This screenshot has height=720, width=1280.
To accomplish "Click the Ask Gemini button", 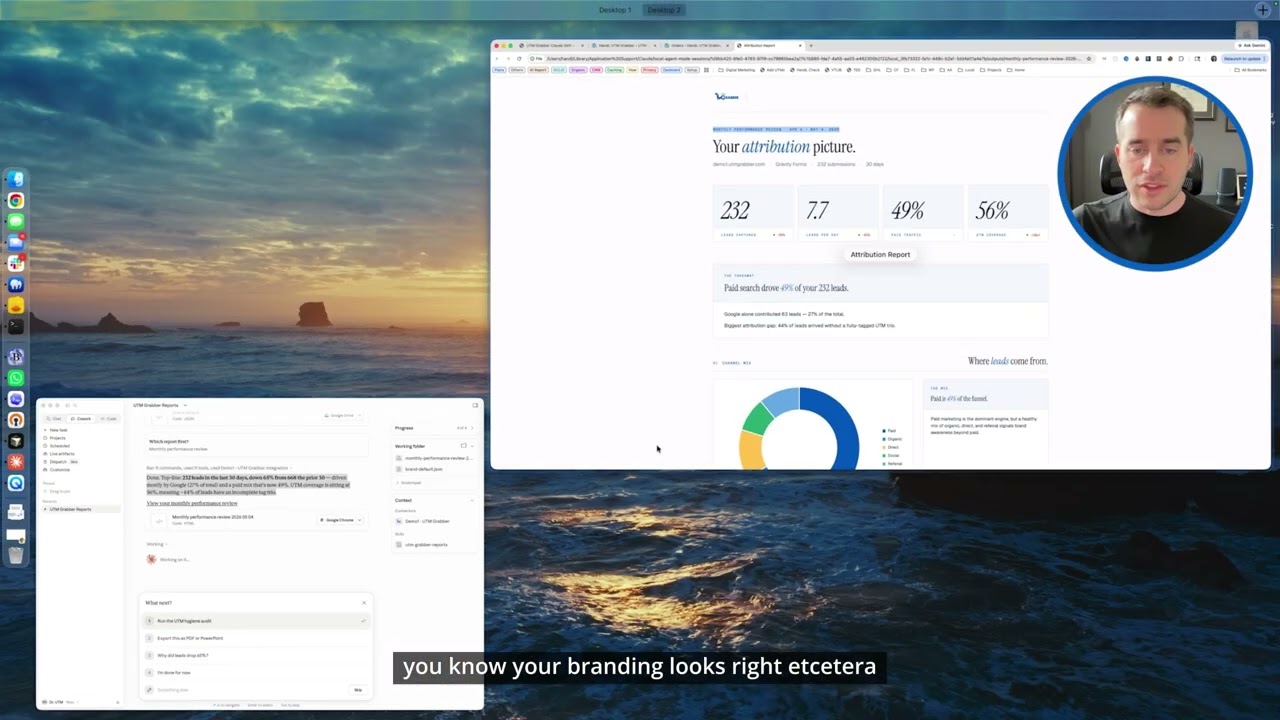I will click(x=1250, y=46).
